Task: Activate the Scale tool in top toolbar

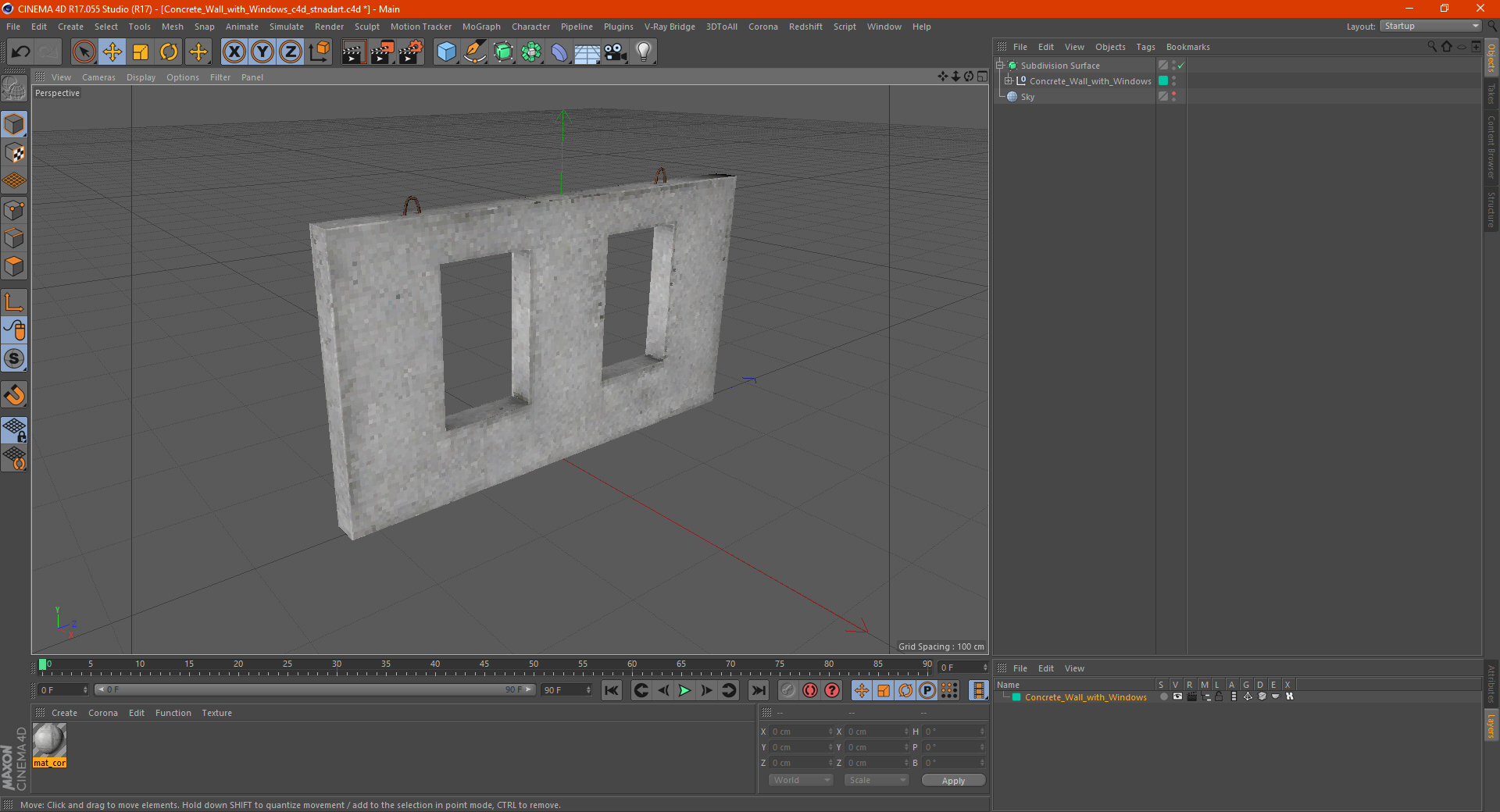Action: coord(141,52)
